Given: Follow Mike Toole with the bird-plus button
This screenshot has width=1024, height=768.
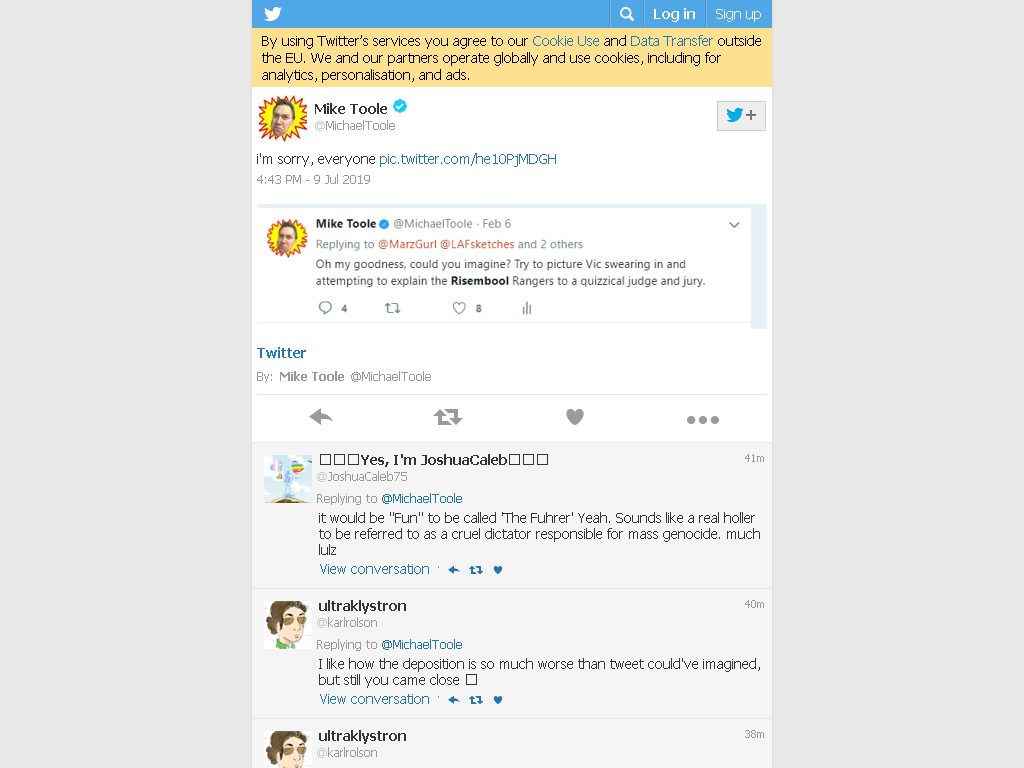Looking at the screenshot, I should [741, 116].
